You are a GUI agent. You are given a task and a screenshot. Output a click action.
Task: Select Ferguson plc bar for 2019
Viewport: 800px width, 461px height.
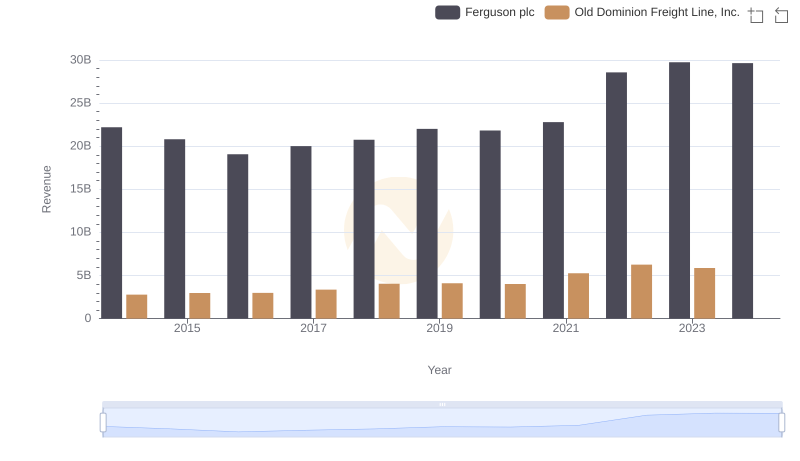[x=427, y=224]
